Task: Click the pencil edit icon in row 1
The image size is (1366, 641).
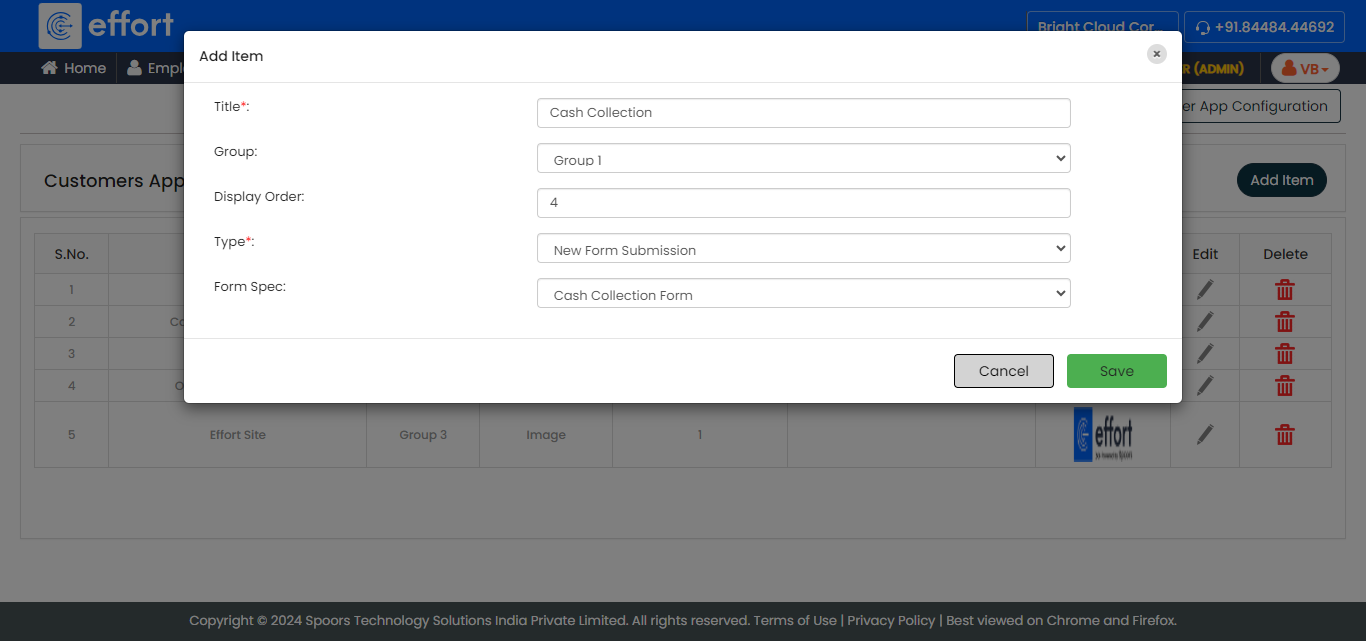Action: click(1205, 290)
